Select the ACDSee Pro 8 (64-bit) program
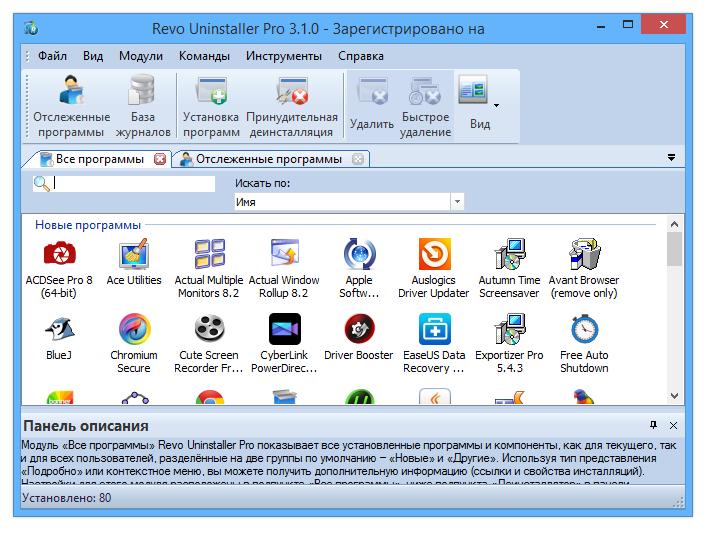The width and height of the screenshot is (718, 537). coord(59,268)
